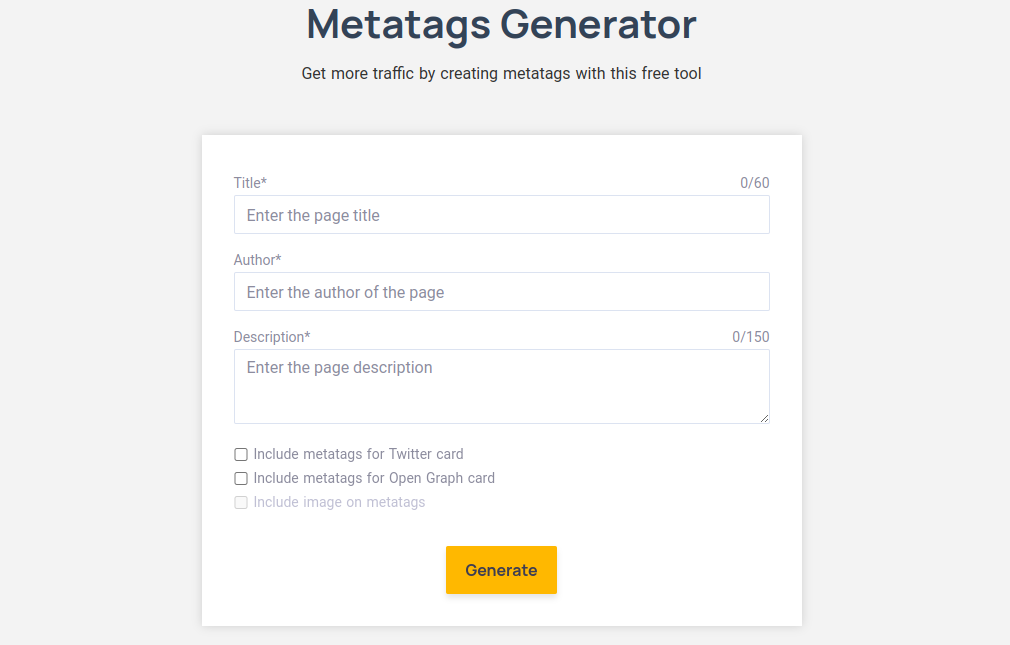Click the 'Include metatags for Twitter card' label text
The height and width of the screenshot is (645, 1010).
click(x=358, y=454)
